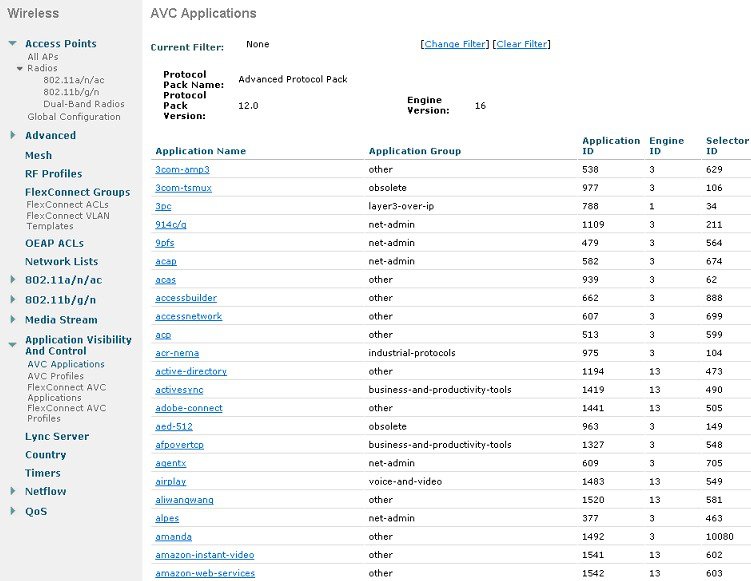
Task: Open the afpovertcp application link
Action: coord(180,445)
